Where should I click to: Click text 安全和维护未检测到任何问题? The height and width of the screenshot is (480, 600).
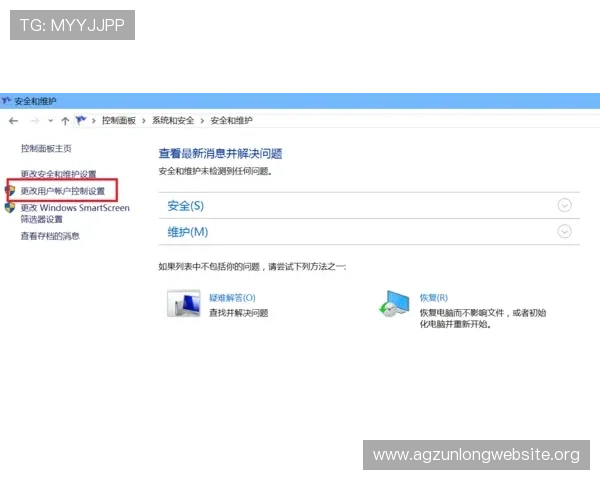tap(215, 171)
